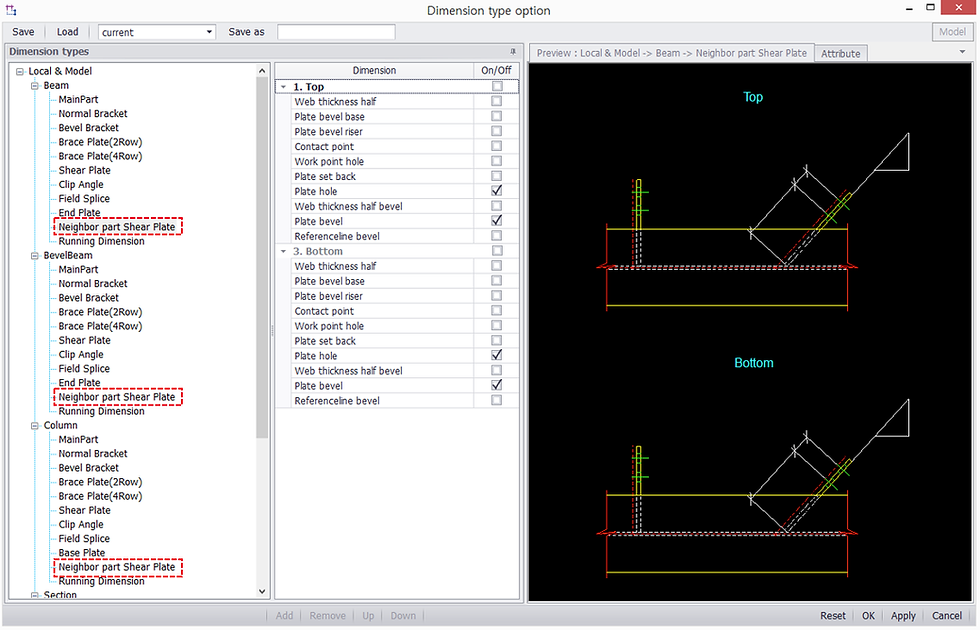Enable Referenceline bevel under Top
Image resolution: width=980 pixels, height=630 pixels.
coord(496,236)
